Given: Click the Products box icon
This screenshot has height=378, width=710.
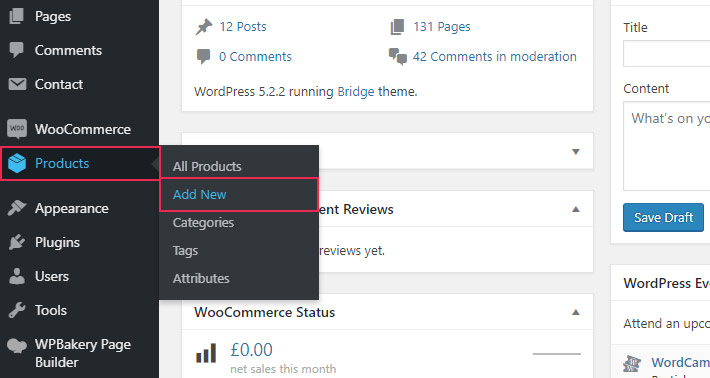Looking at the screenshot, I should click(17, 163).
